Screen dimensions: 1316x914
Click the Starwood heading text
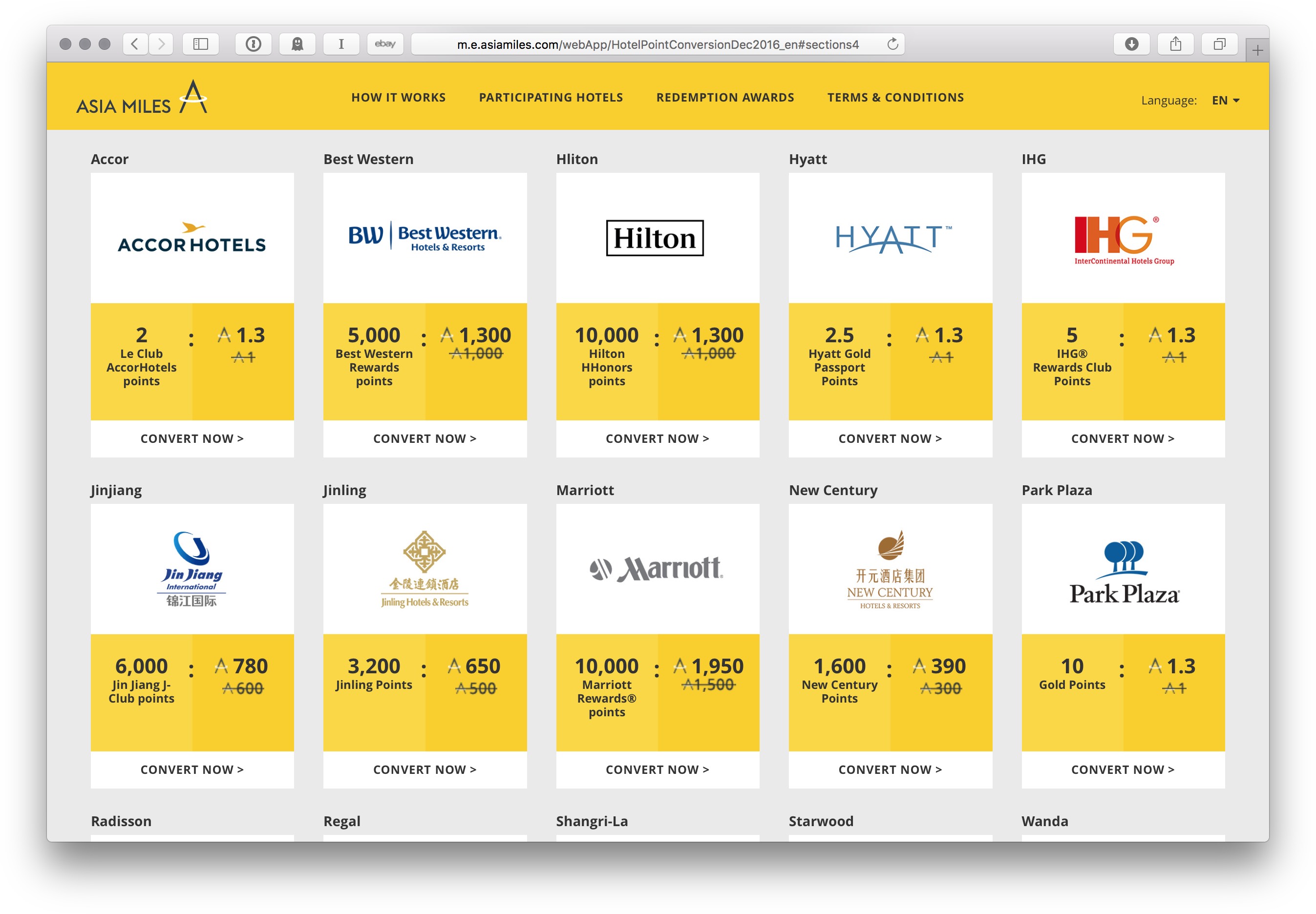pyautogui.click(x=820, y=821)
